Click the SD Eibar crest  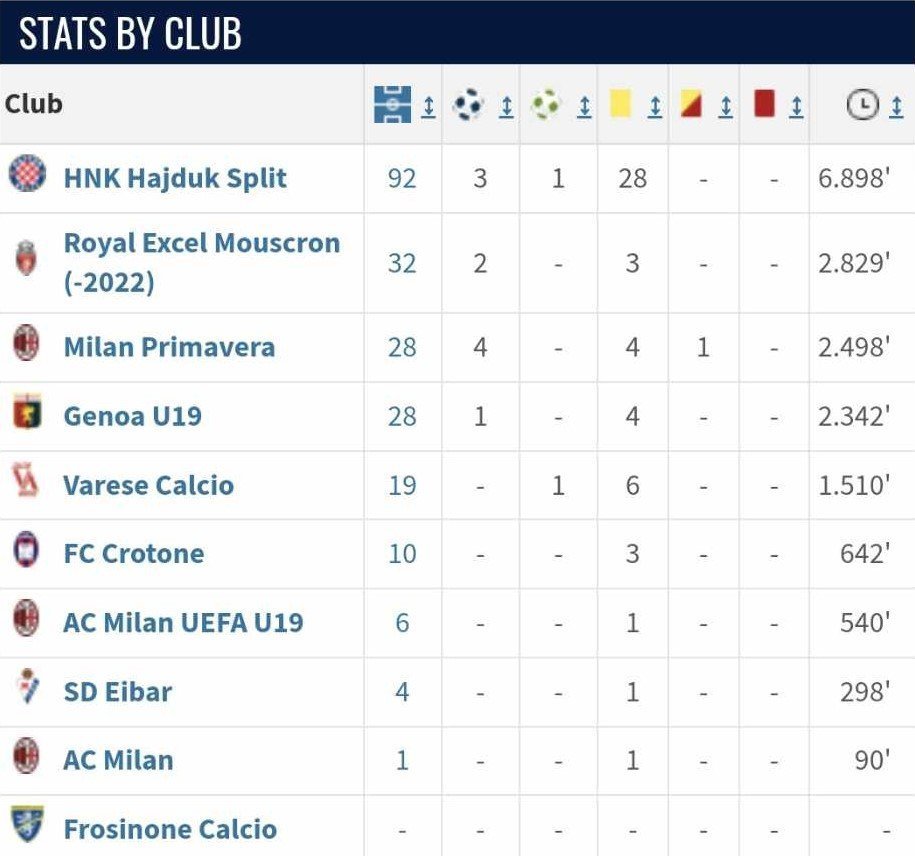[27, 687]
